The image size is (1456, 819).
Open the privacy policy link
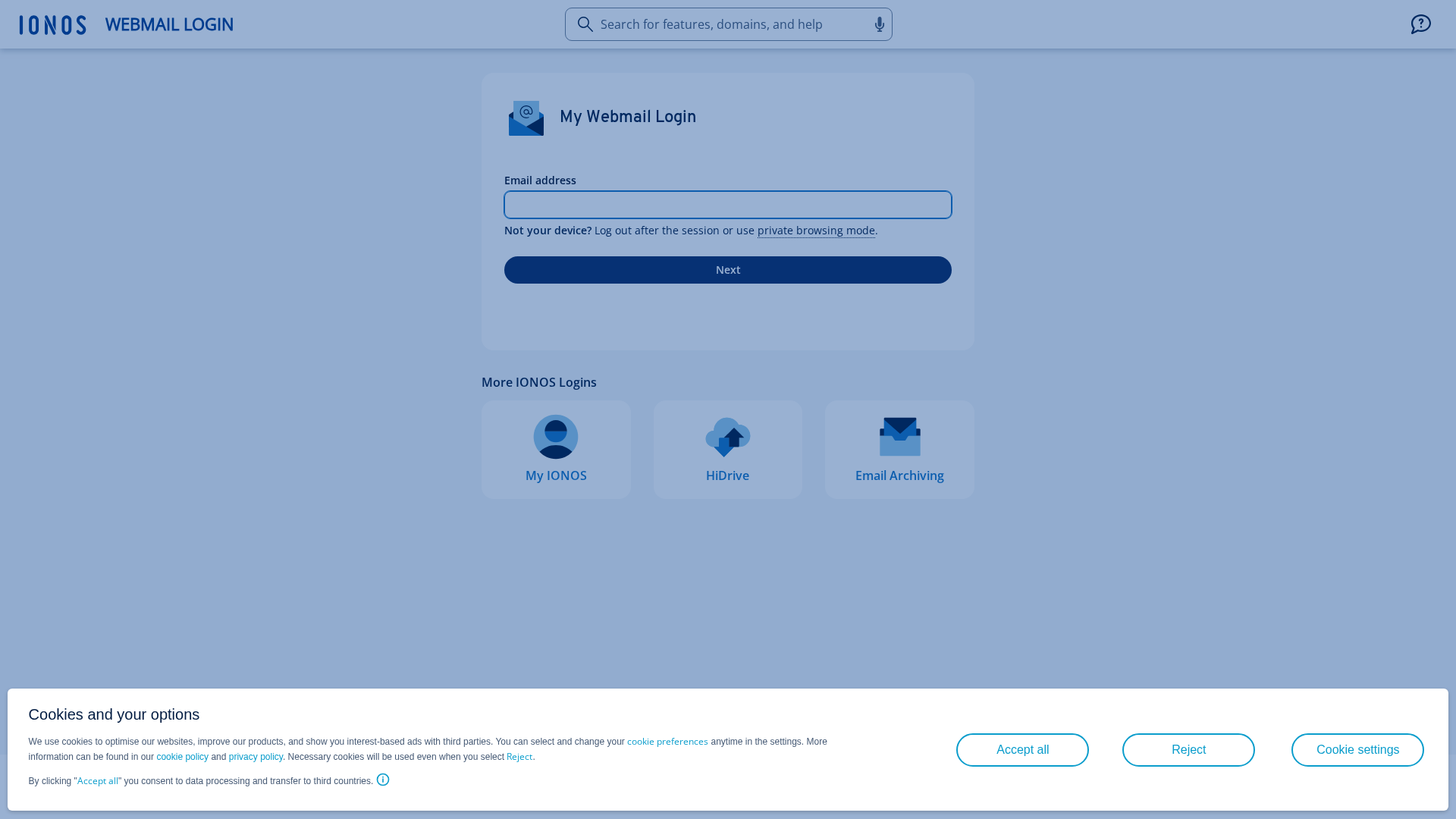pos(256,757)
